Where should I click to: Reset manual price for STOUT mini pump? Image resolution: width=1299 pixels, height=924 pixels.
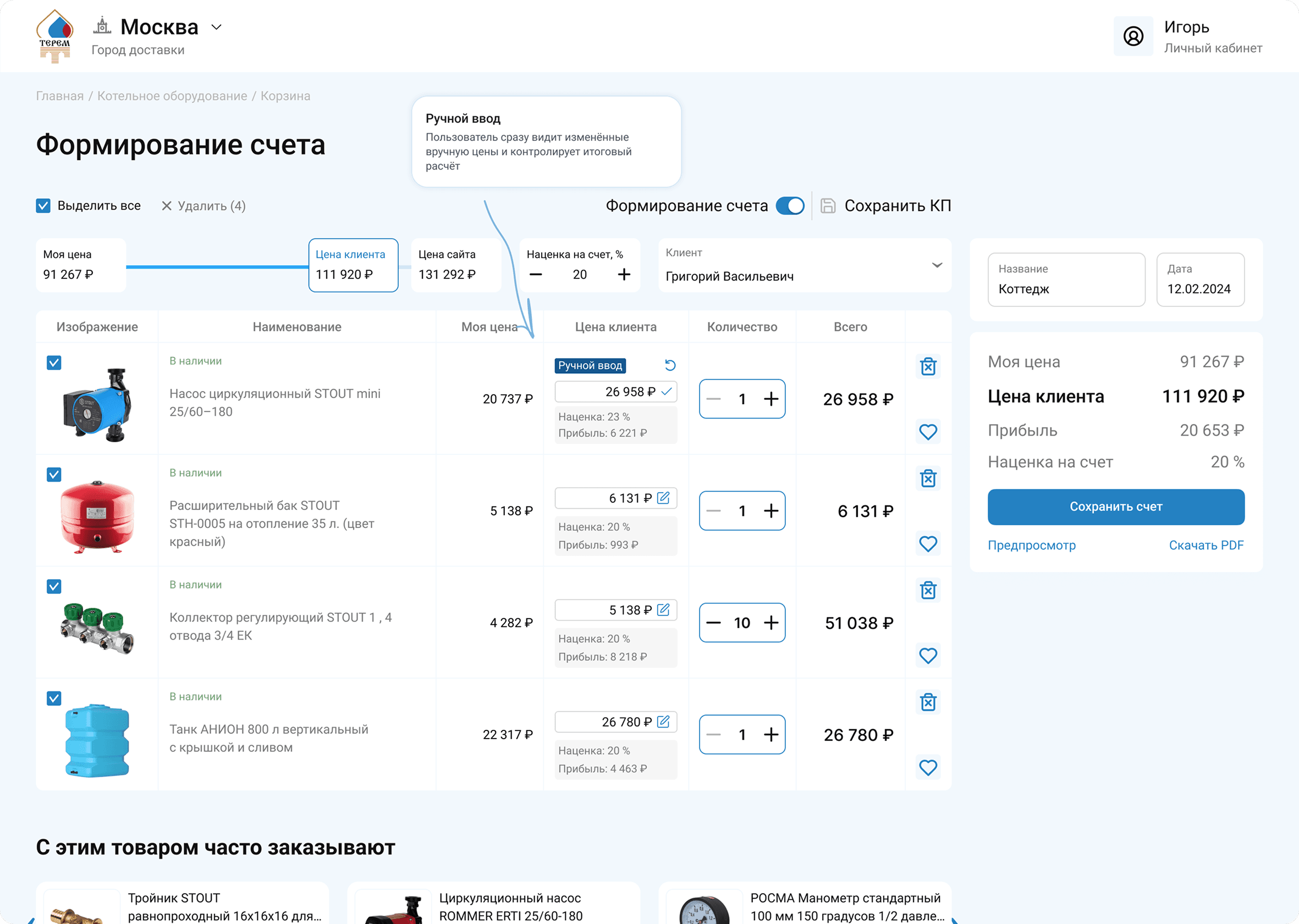670,365
